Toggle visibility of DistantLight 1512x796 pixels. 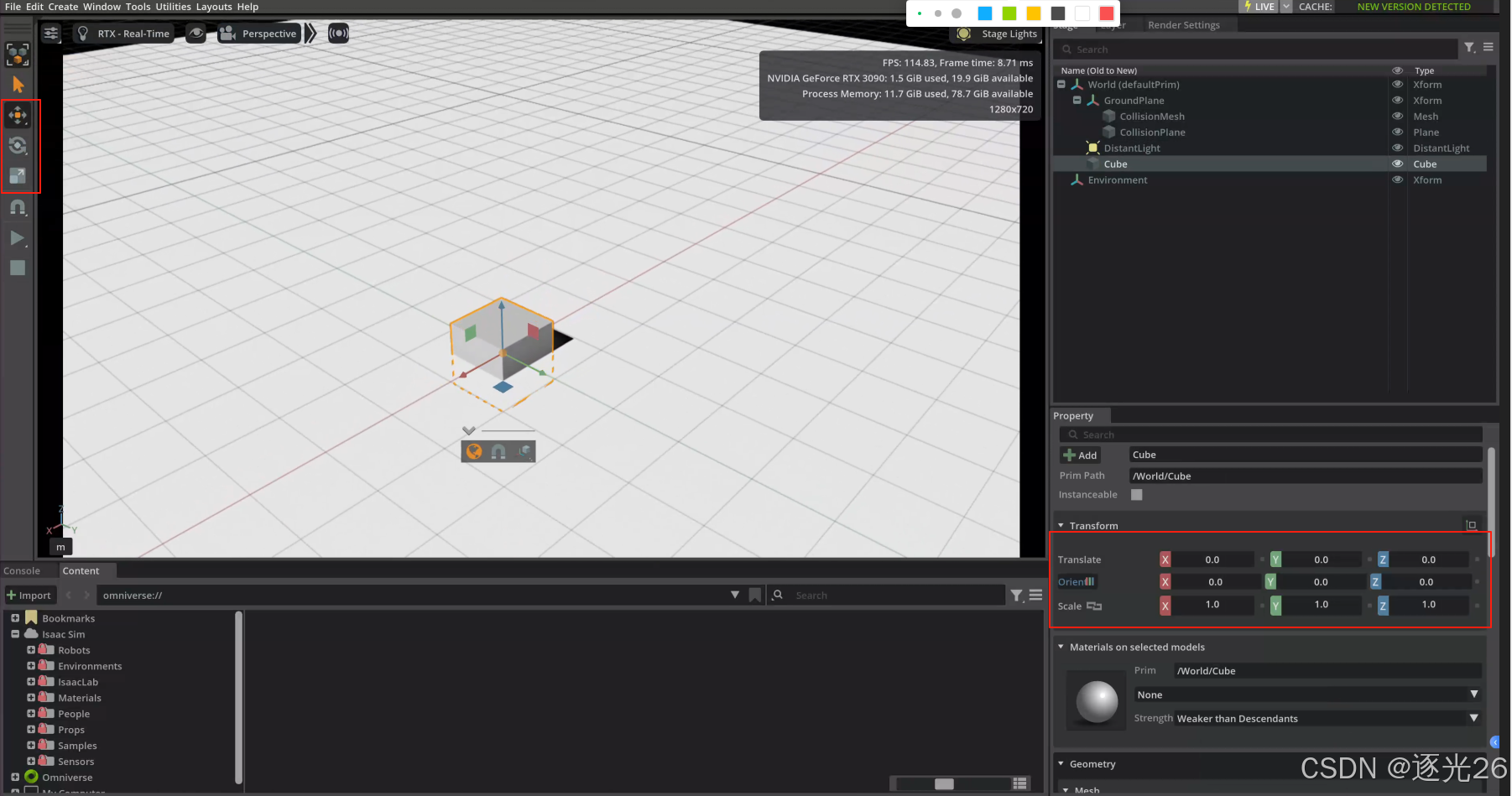(x=1398, y=148)
